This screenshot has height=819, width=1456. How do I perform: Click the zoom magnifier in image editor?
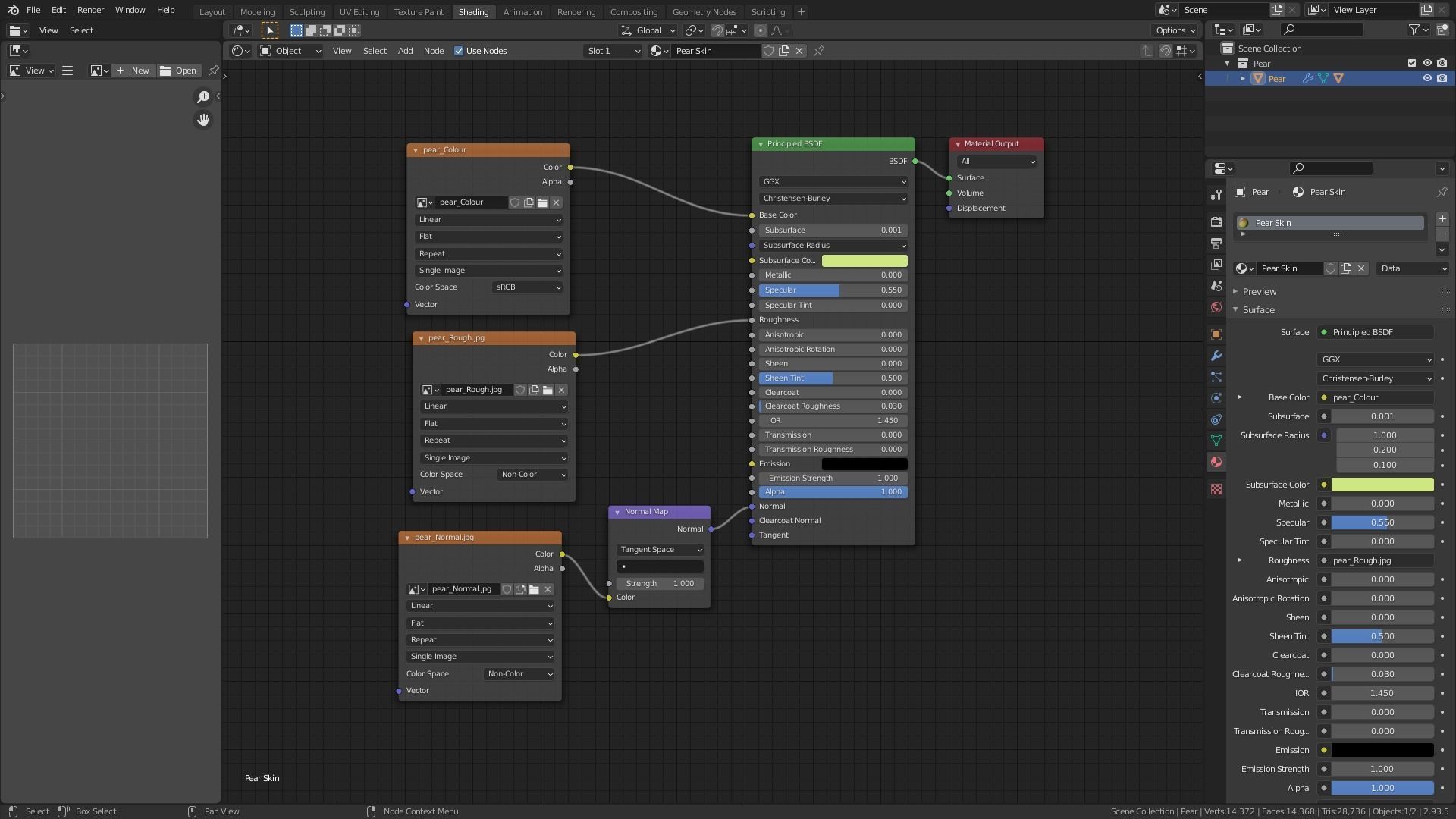202,97
